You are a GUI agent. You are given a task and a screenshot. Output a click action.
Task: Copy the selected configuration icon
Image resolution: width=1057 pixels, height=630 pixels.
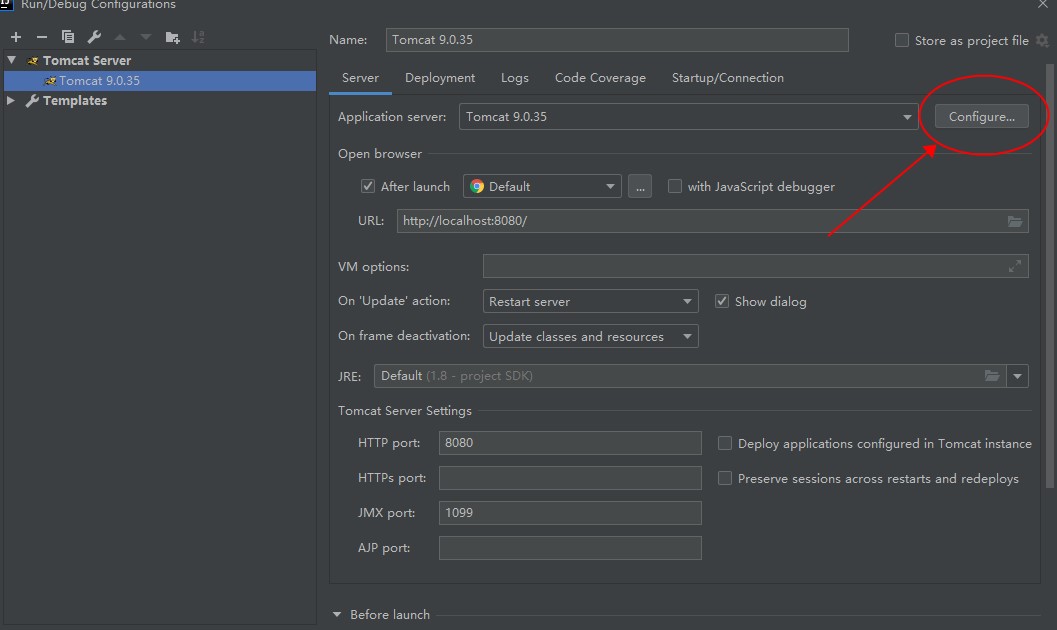pos(68,37)
